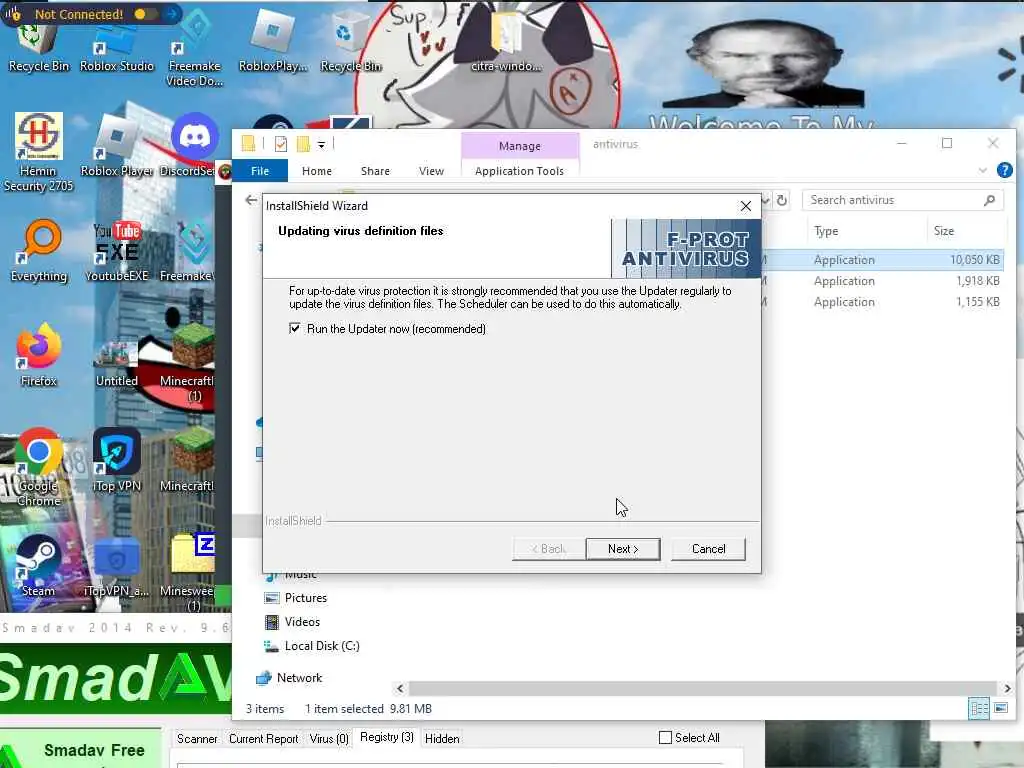Click the Explorer back arrow
This screenshot has height=768, width=1024.
pyautogui.click(x=251, y=200)
